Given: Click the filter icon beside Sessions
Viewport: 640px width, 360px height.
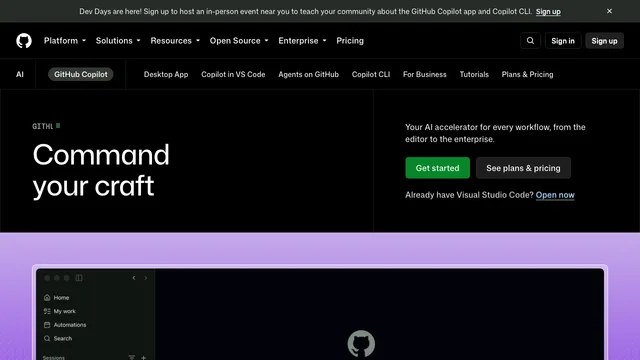Looking at the screenshot, I should pyautogui.click(x=131, y=358).
